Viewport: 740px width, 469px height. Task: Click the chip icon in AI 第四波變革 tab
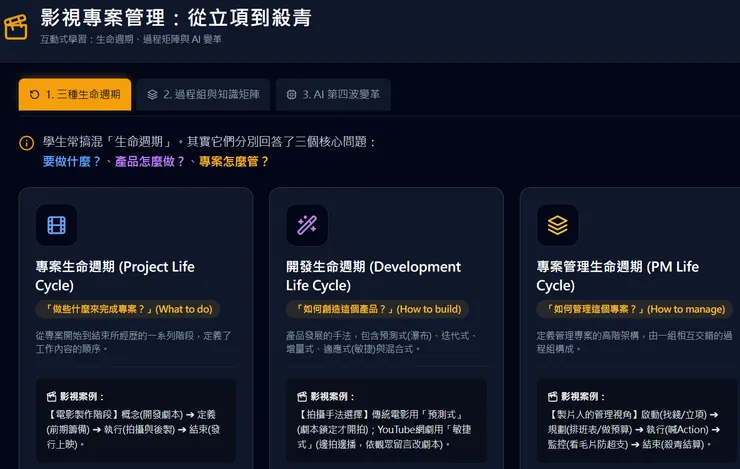[291, 94]
